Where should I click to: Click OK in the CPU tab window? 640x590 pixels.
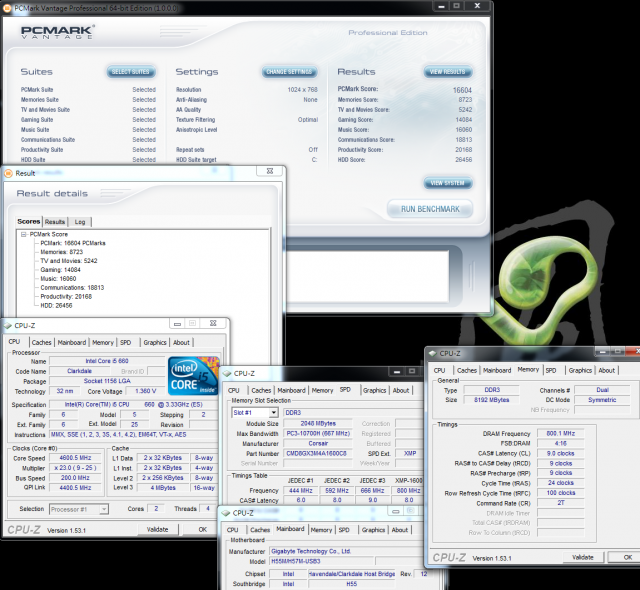[x=202, y=529]
